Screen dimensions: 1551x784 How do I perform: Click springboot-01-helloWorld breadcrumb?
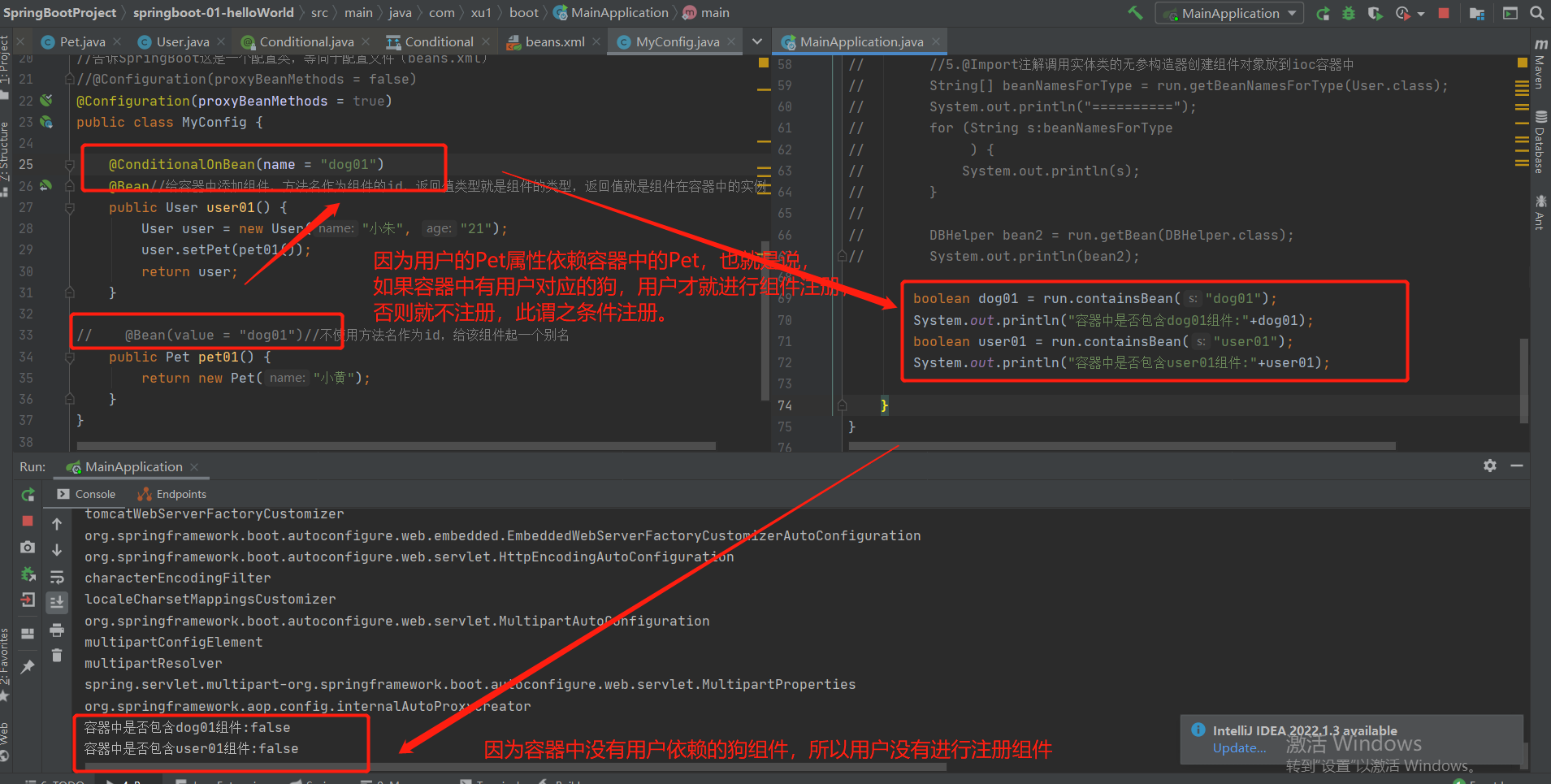coord(214,13)
